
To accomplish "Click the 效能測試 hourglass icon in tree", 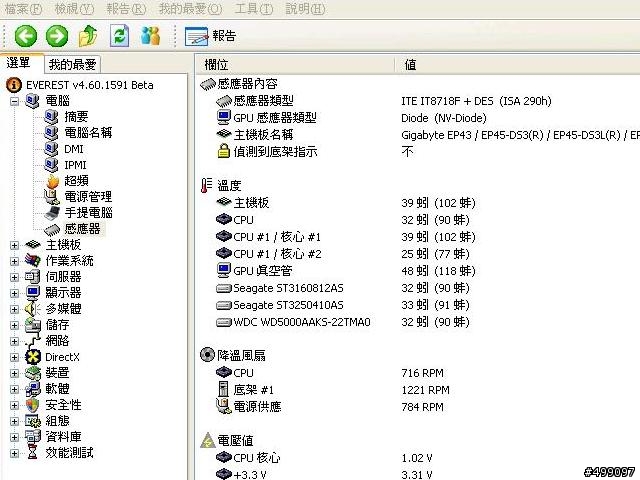I will pos(33,453).
